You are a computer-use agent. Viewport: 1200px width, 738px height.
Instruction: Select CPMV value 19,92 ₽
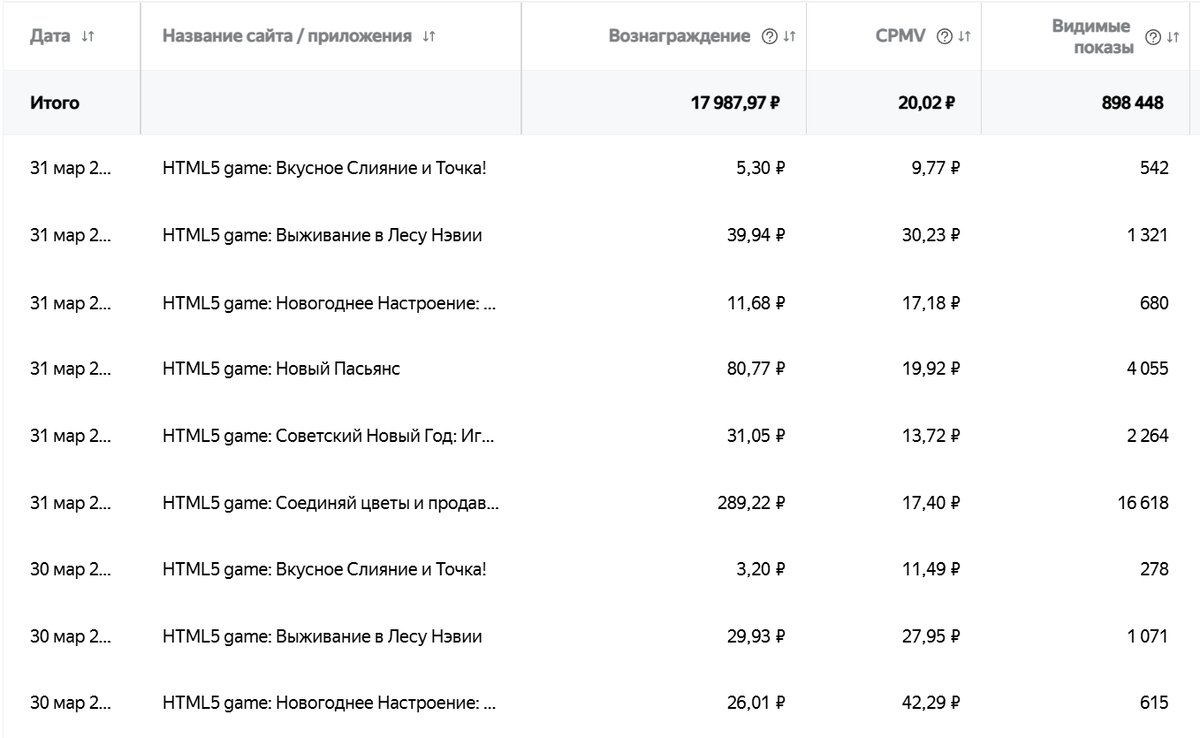point(932,369)
